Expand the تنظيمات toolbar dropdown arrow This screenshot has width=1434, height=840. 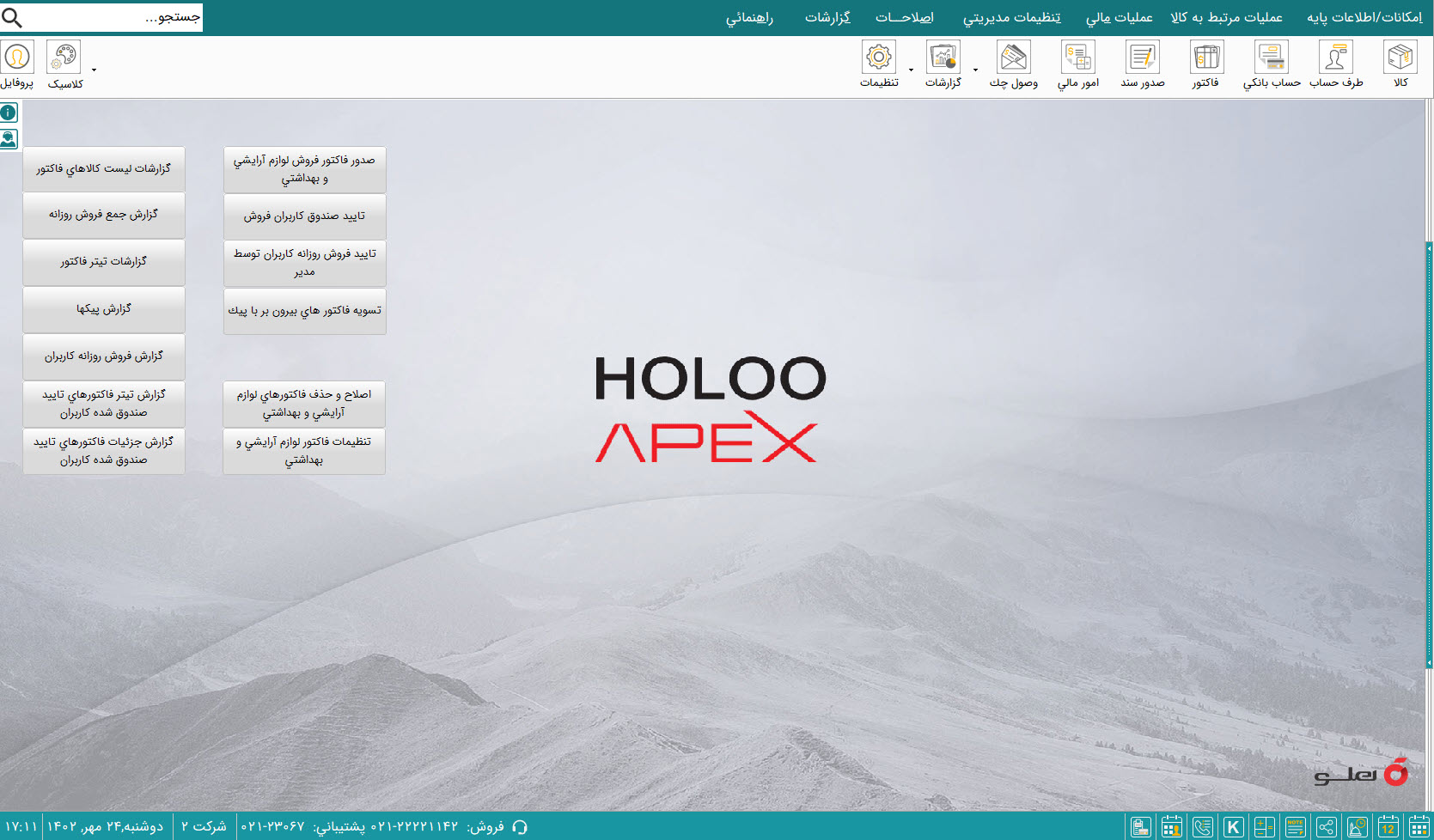click(x=911, y=70)
